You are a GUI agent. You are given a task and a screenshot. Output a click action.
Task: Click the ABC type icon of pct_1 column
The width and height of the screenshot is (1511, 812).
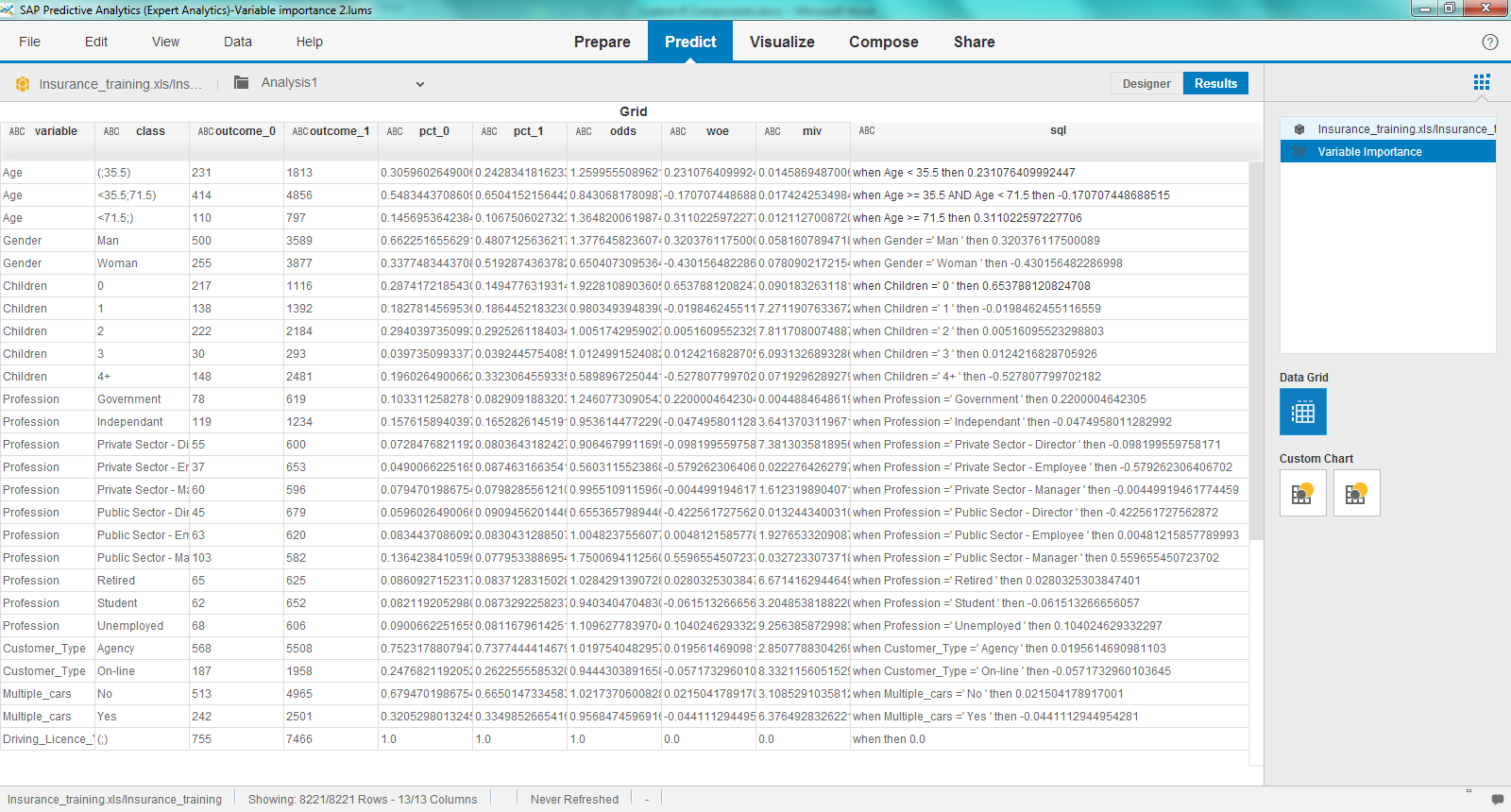[x=489, y=131]
